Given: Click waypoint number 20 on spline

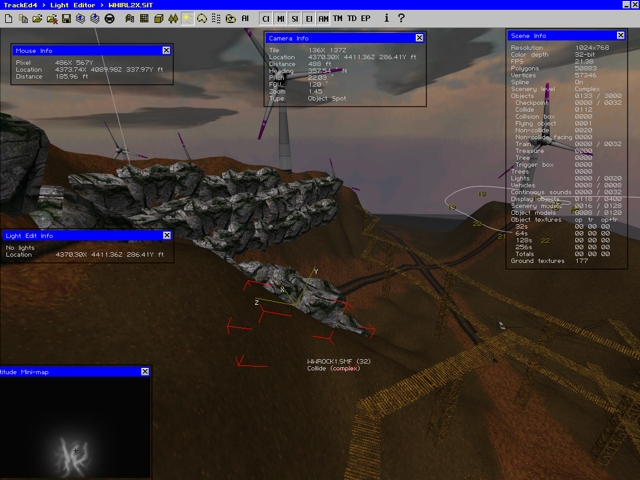Looking at the screenshot, I should pos(477,224).
